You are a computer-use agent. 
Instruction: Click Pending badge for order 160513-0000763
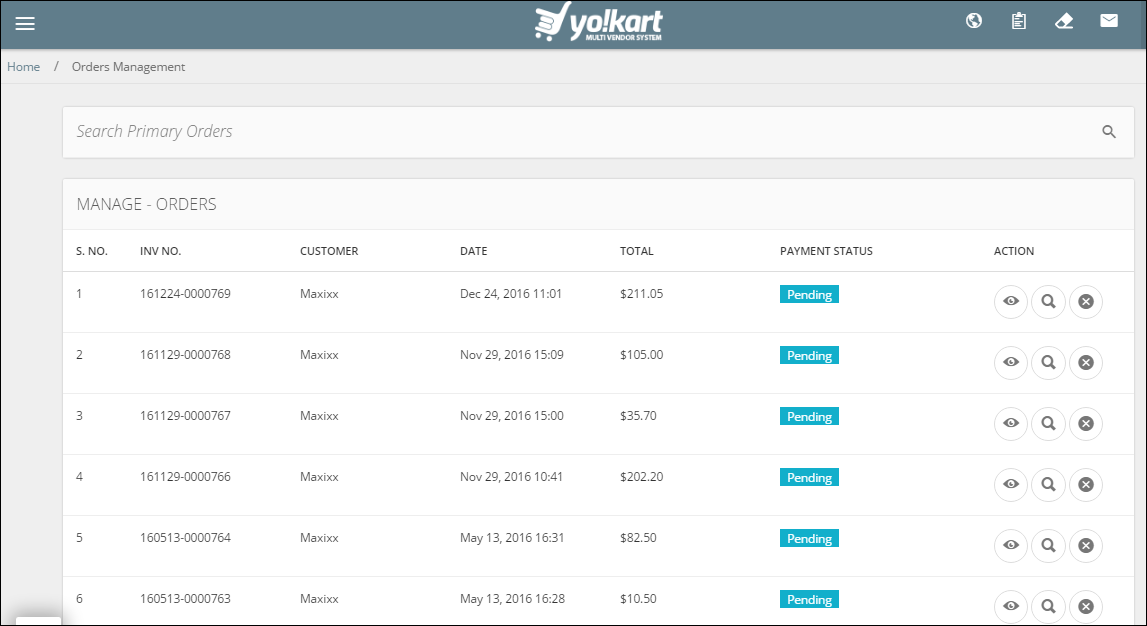pos(809,599)
